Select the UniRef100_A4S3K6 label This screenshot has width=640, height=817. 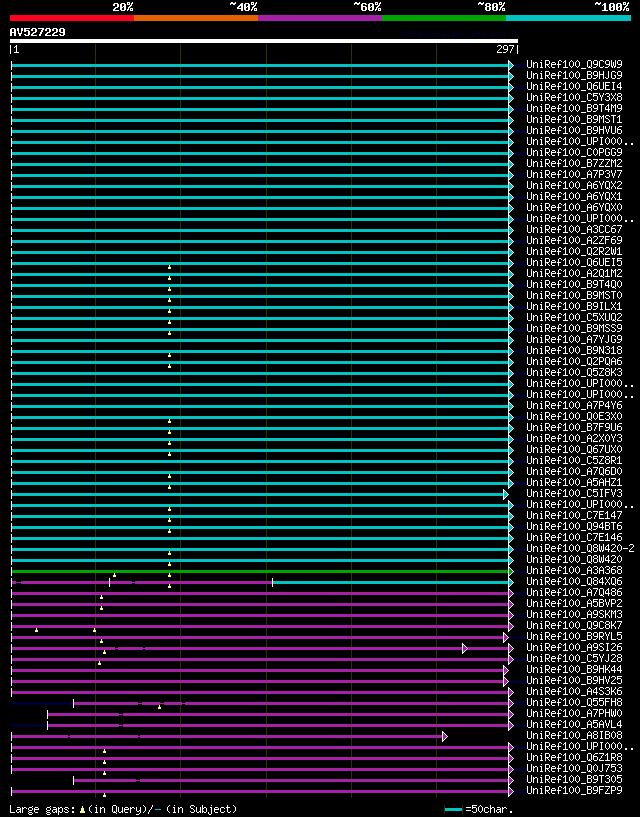coord(574,691)
